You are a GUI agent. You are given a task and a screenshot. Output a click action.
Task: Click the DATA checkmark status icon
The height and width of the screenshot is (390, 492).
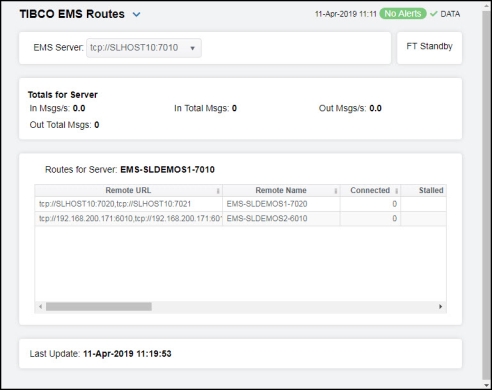(x=433, y=14)
